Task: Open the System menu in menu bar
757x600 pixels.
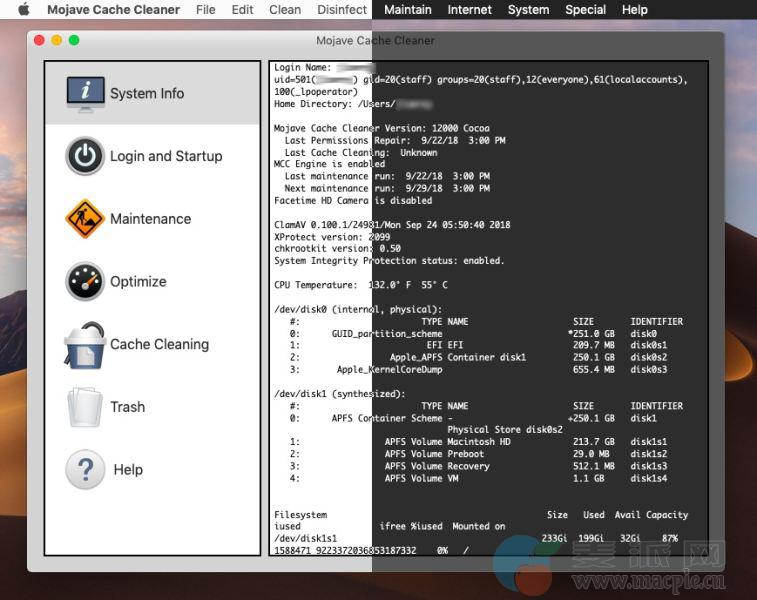Action: coord(528,10)
